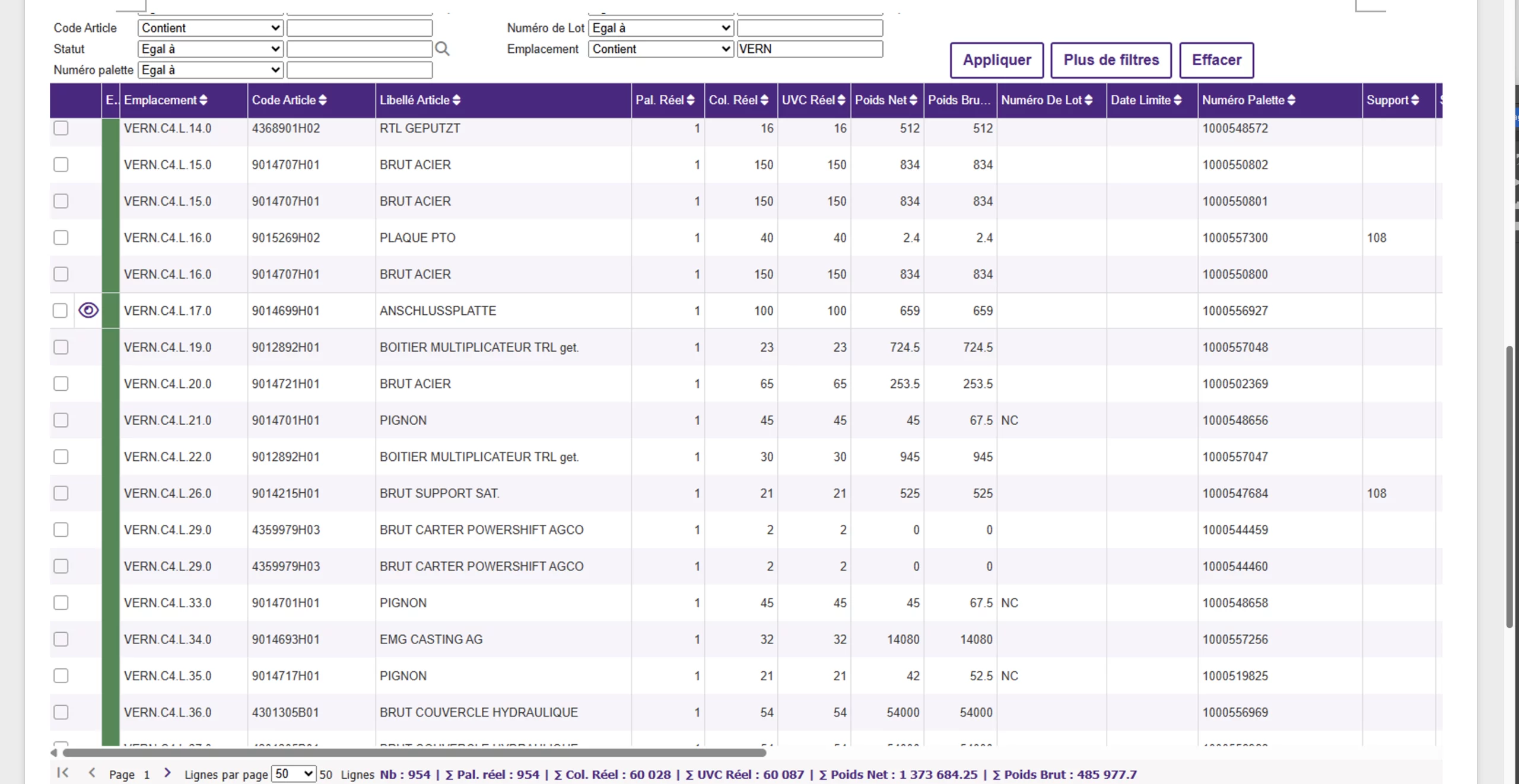Open Emplacement operator dropdown showing Contient
The image size is (1519, 784).
tap(661, 49)
